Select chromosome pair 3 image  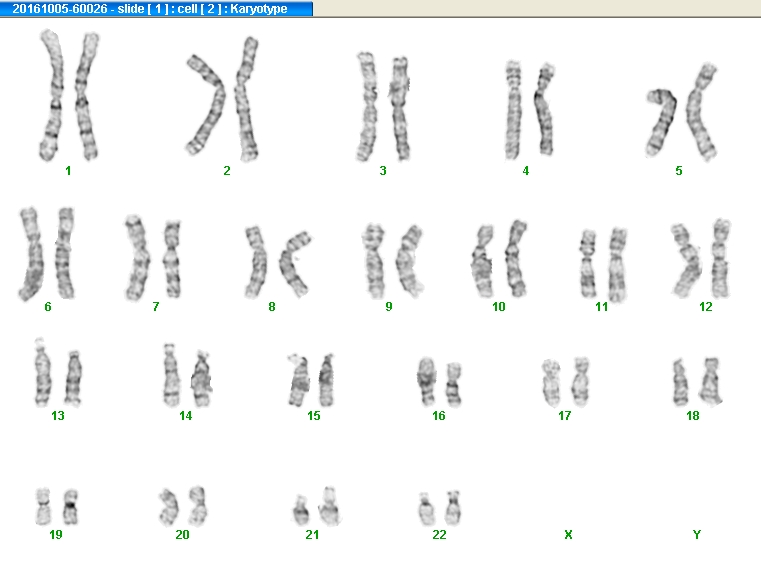383,106
